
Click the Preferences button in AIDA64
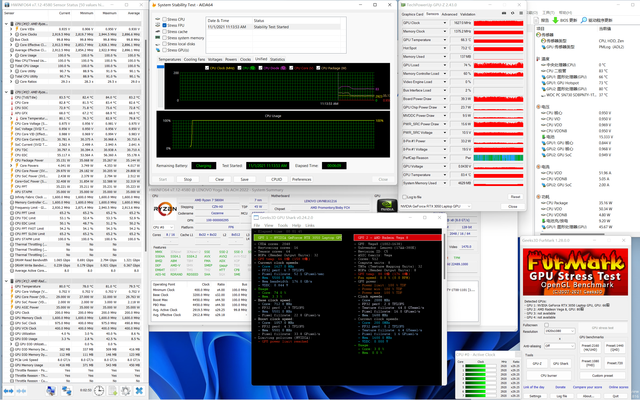pos(300,180)
